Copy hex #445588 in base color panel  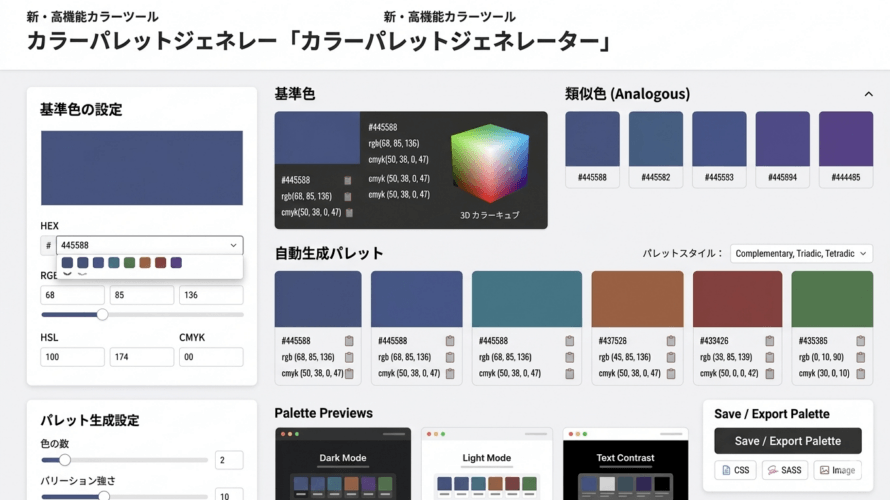pos(347,180)
